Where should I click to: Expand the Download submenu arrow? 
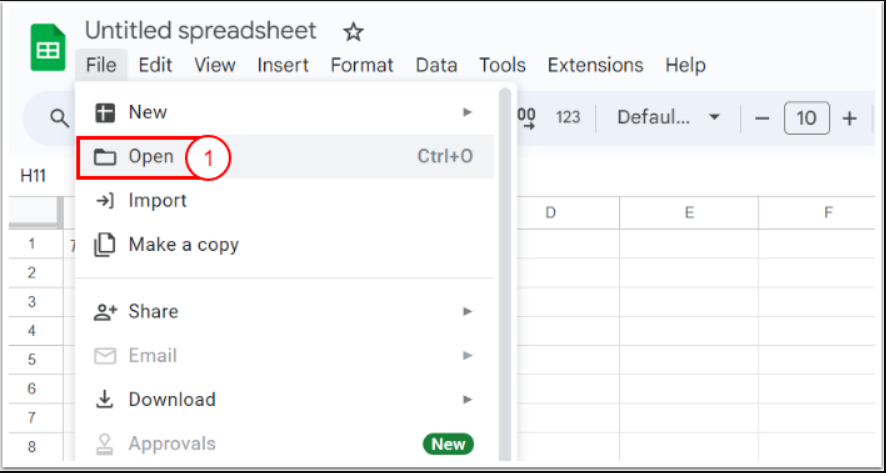467,399
